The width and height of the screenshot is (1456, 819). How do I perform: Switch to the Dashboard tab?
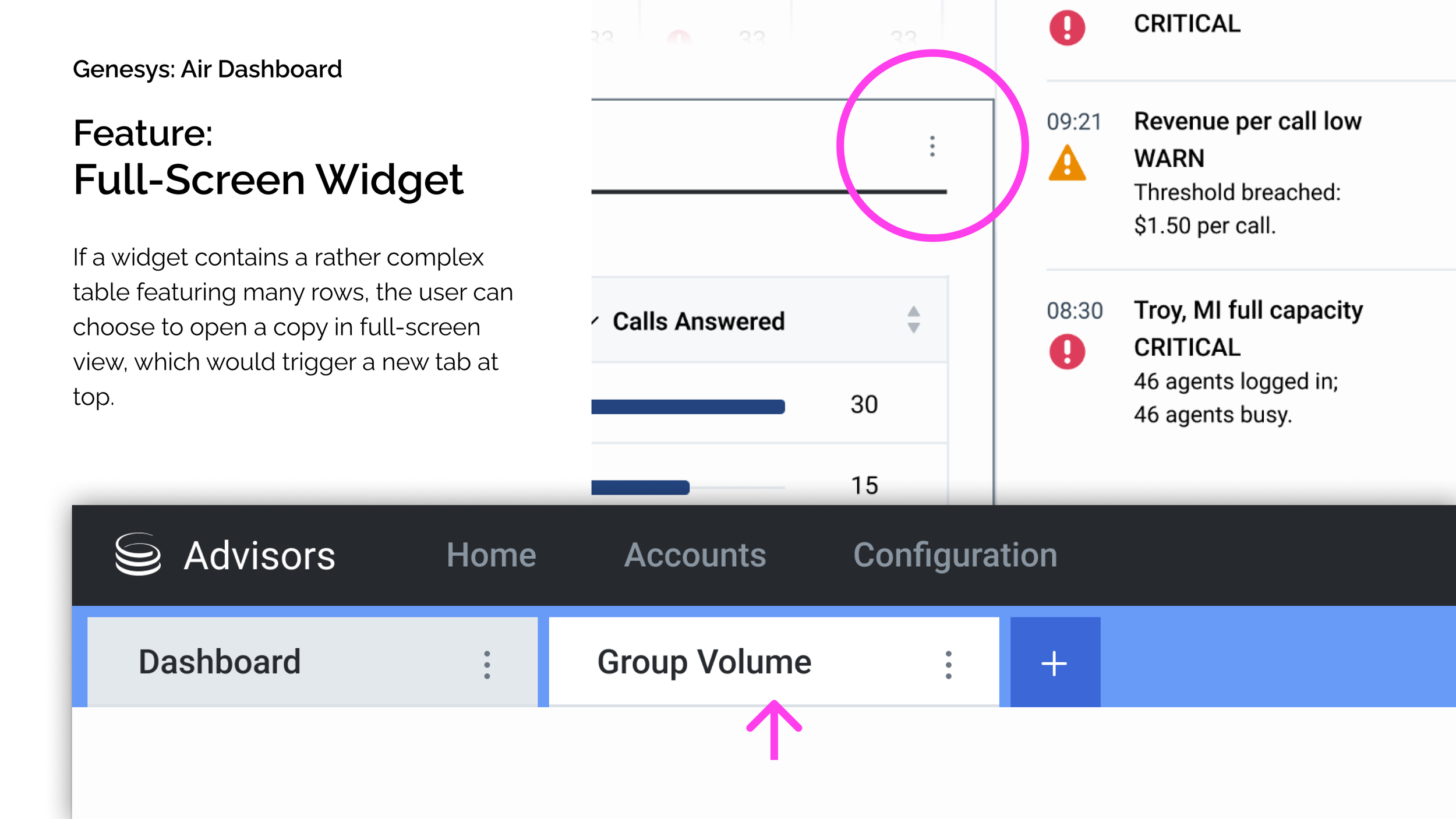(x=220, y=662)
